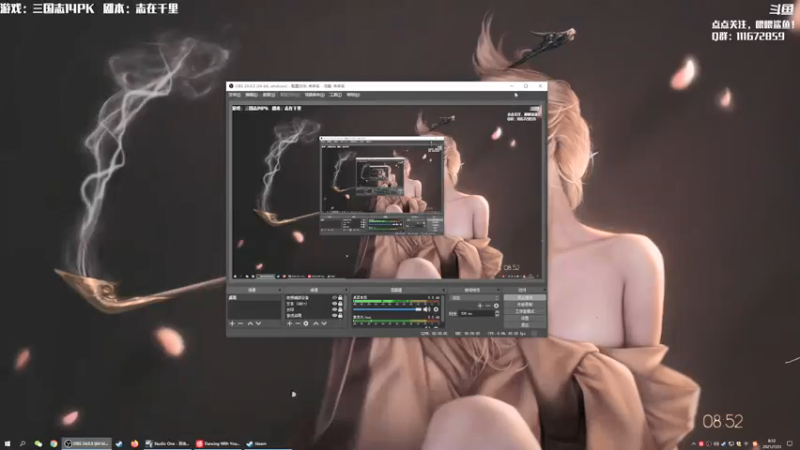Toggle lock on the fourth source row
800x450 pixels.
point(340,316)
